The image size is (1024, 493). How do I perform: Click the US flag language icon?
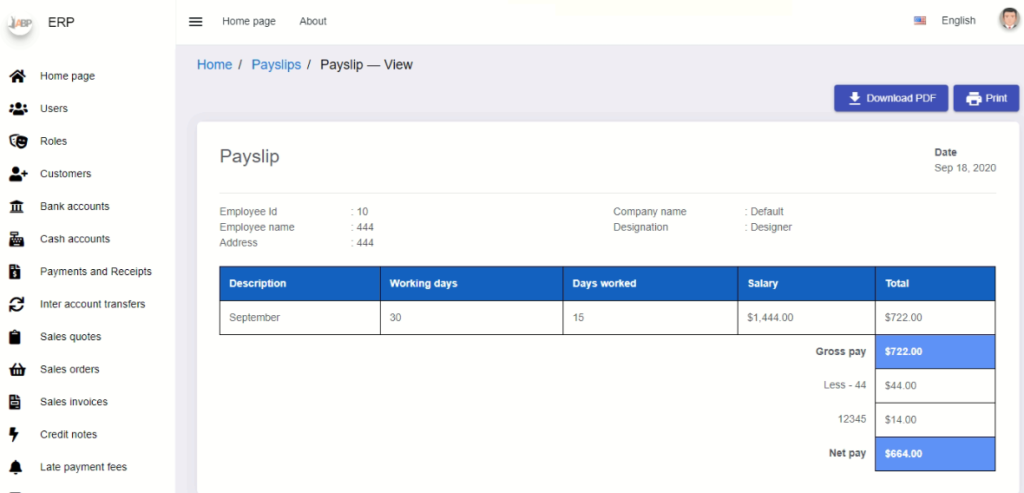coord(920,21)
